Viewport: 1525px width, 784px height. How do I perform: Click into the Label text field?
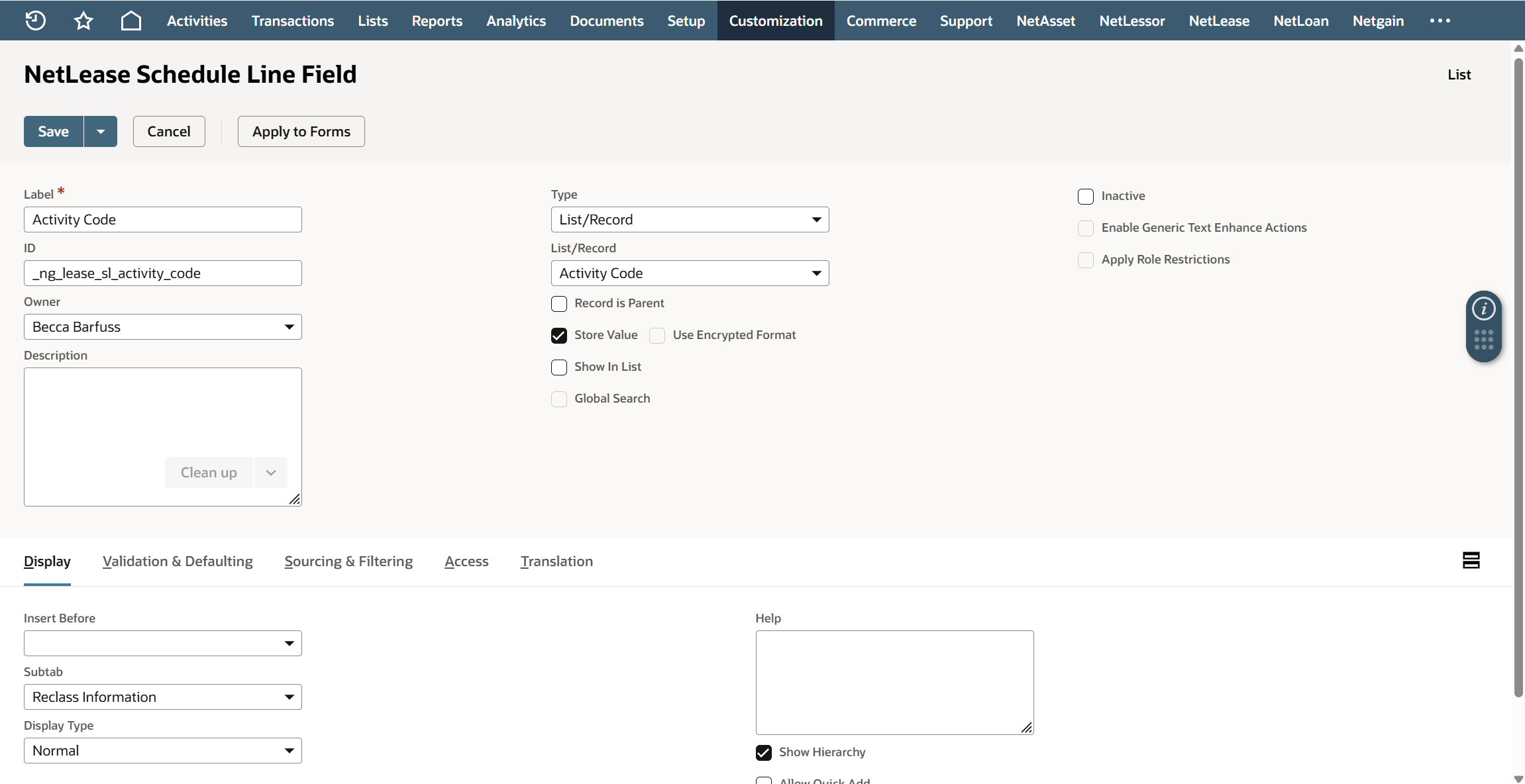pyautogui.click(x=162, y=220)
